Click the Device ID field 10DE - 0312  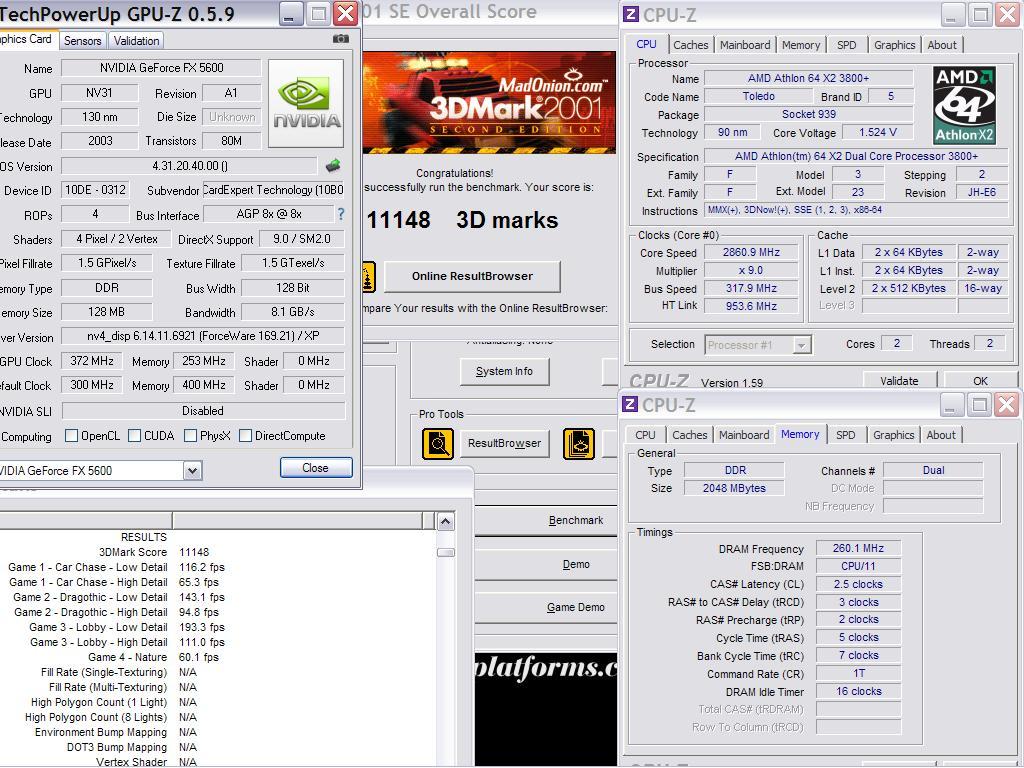click(95, 190)
